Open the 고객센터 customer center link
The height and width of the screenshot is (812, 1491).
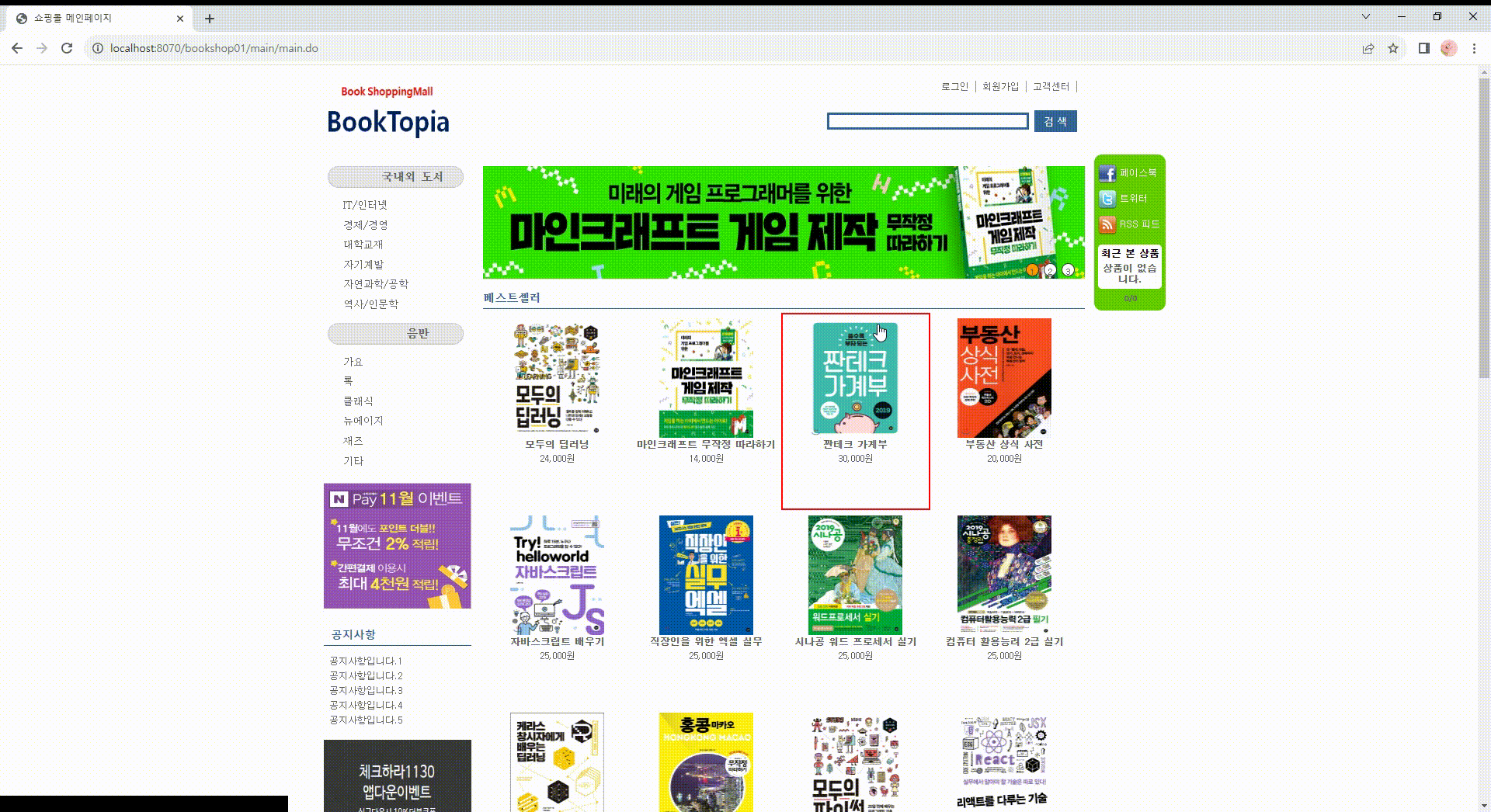[1051, 86]
